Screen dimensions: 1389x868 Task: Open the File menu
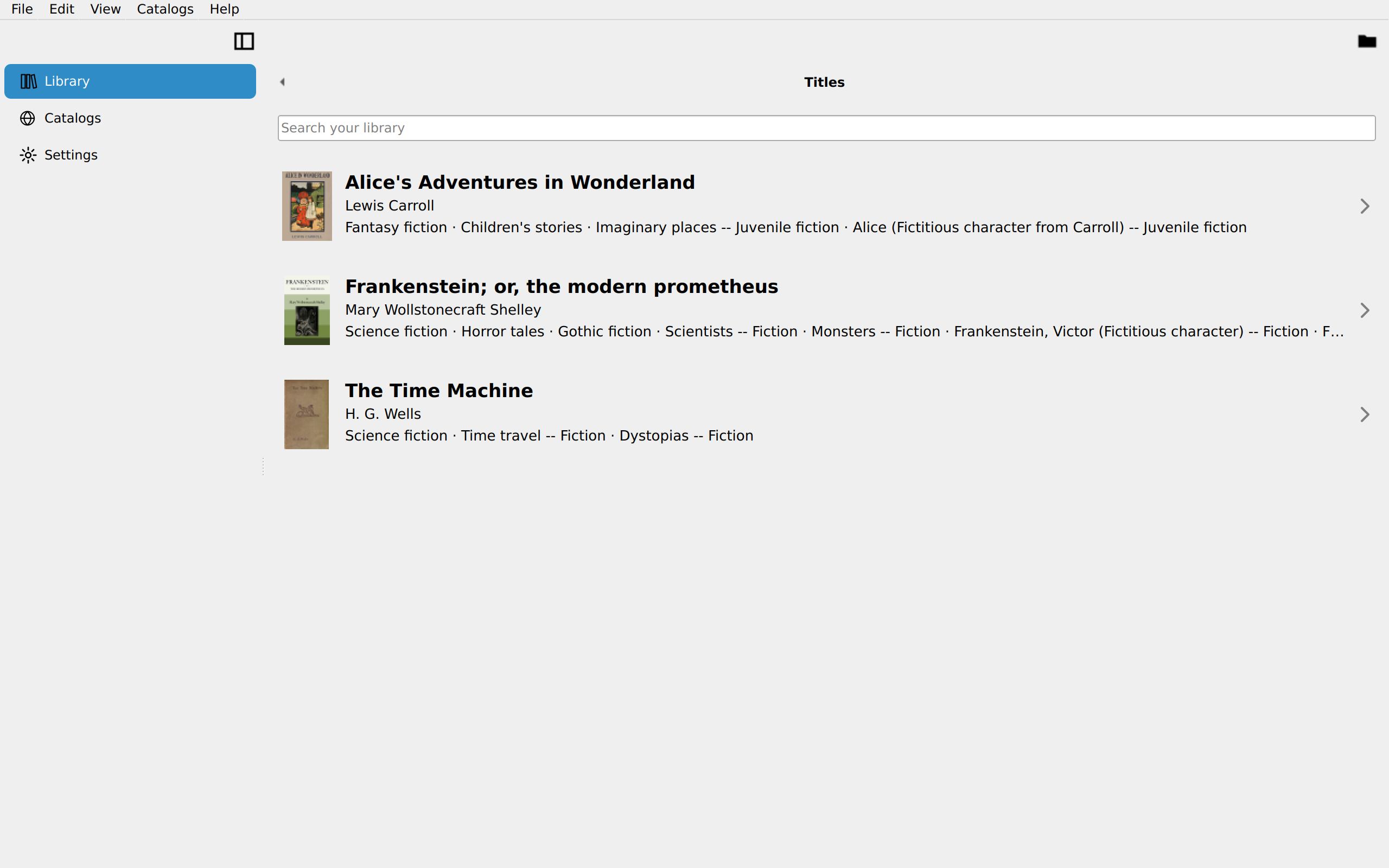pos(22,9)
